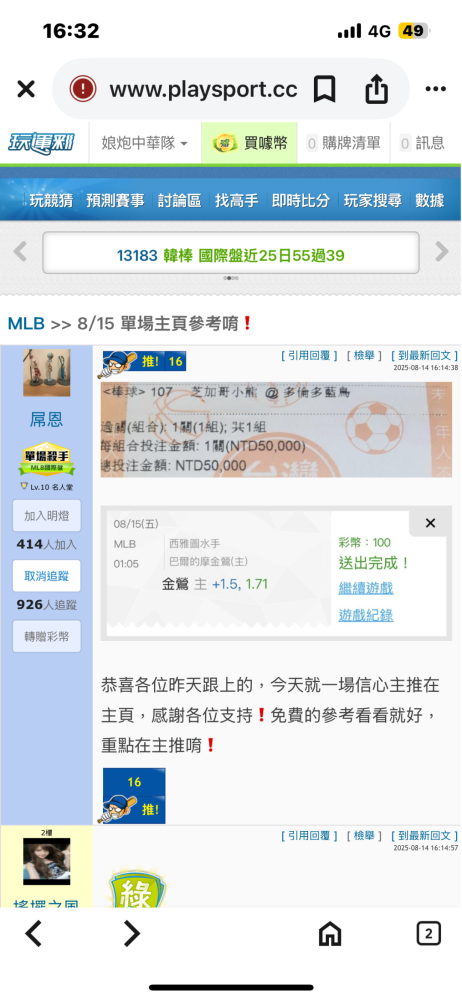Tap the site security warning icon
The width and height of the screenshot is (462, 1000).
tap(83, 89)
